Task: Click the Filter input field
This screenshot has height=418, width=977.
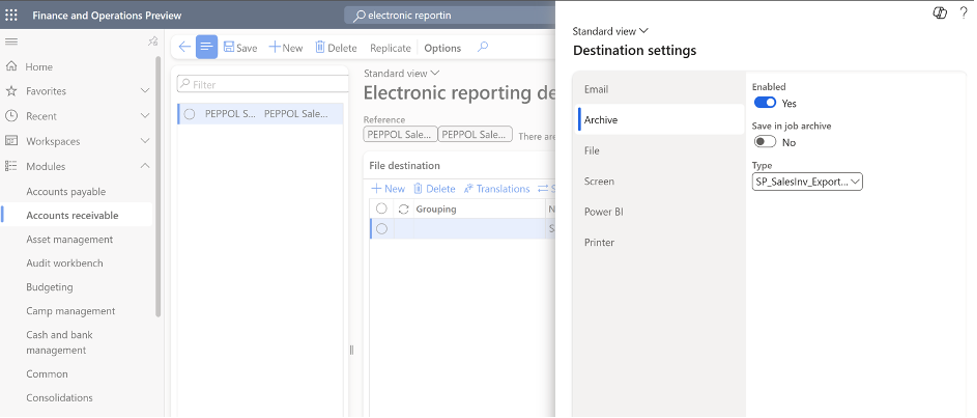Action: (262, 84)
